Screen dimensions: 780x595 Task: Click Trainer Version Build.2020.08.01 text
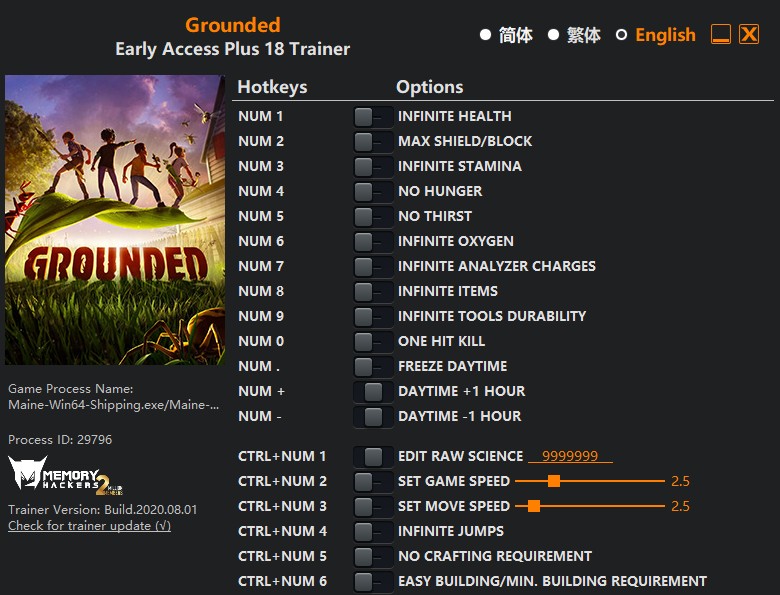(x=102, y=510)
